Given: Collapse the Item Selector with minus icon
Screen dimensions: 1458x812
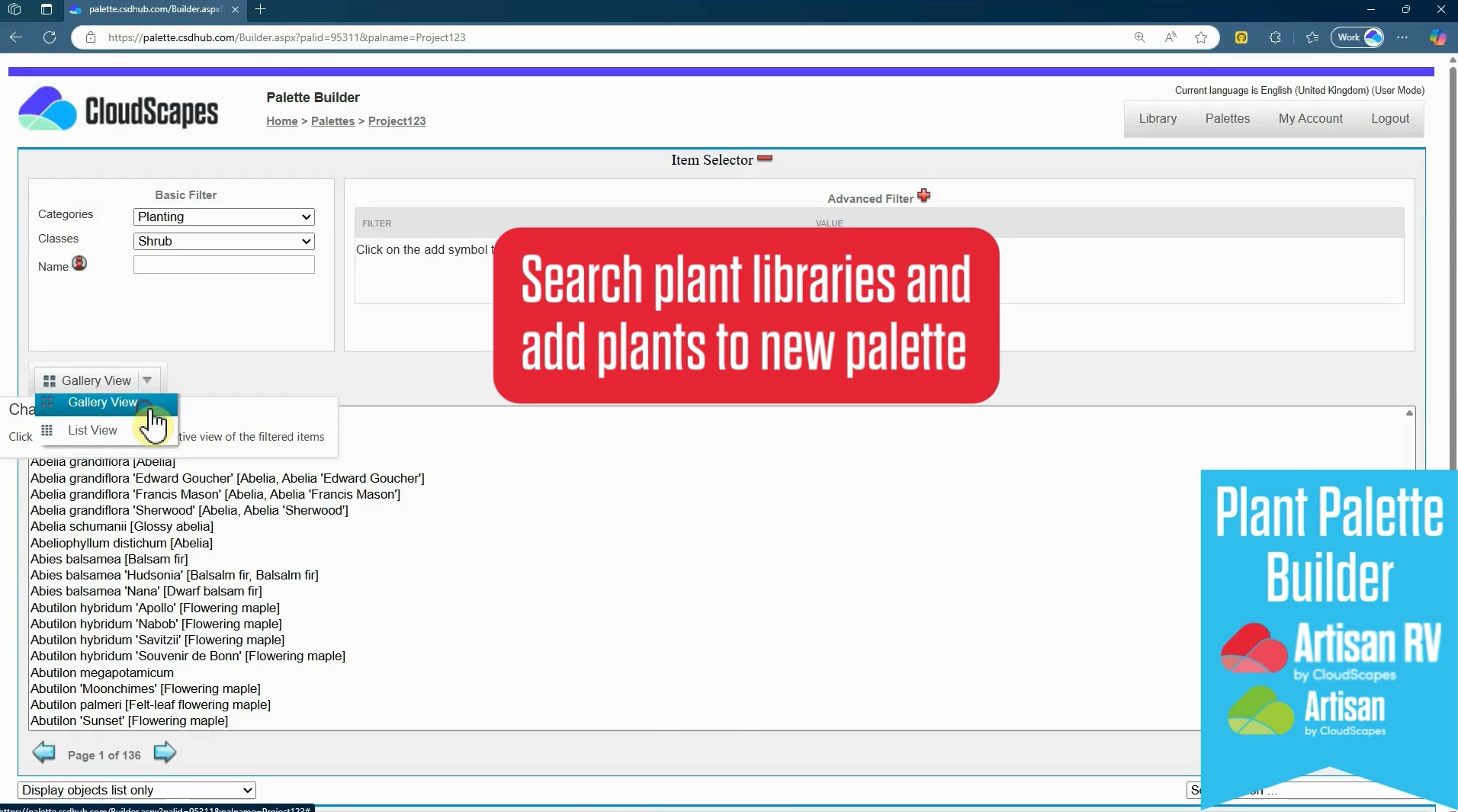Looking at the screenshot, I should click(765, 159).
